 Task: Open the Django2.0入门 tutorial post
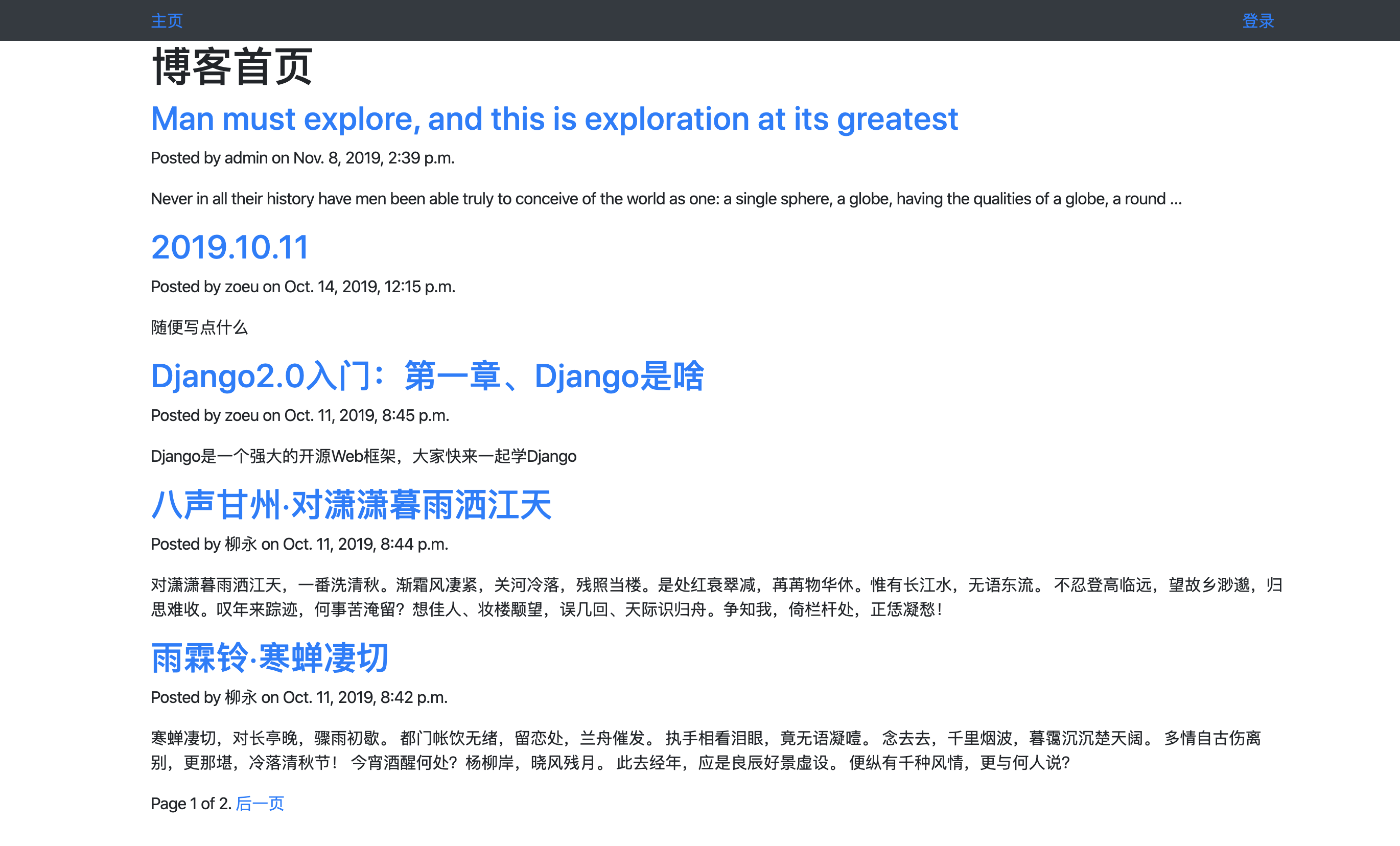(427, 376)
